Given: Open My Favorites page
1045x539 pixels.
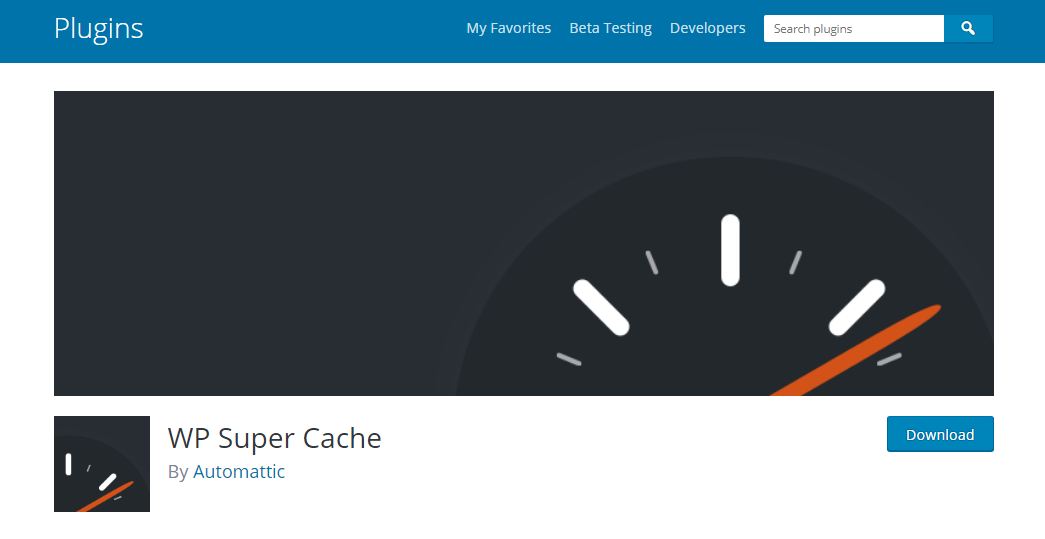Looking at the screenshot, I should [509, 28].
